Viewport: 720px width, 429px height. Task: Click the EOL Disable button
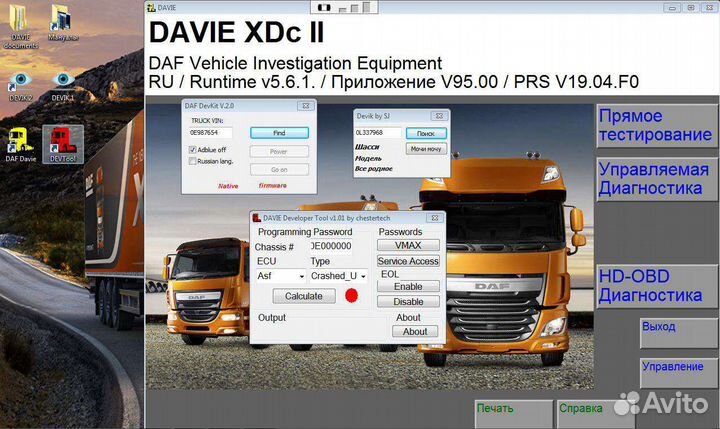pyautogui.click(x=408, y=301)
